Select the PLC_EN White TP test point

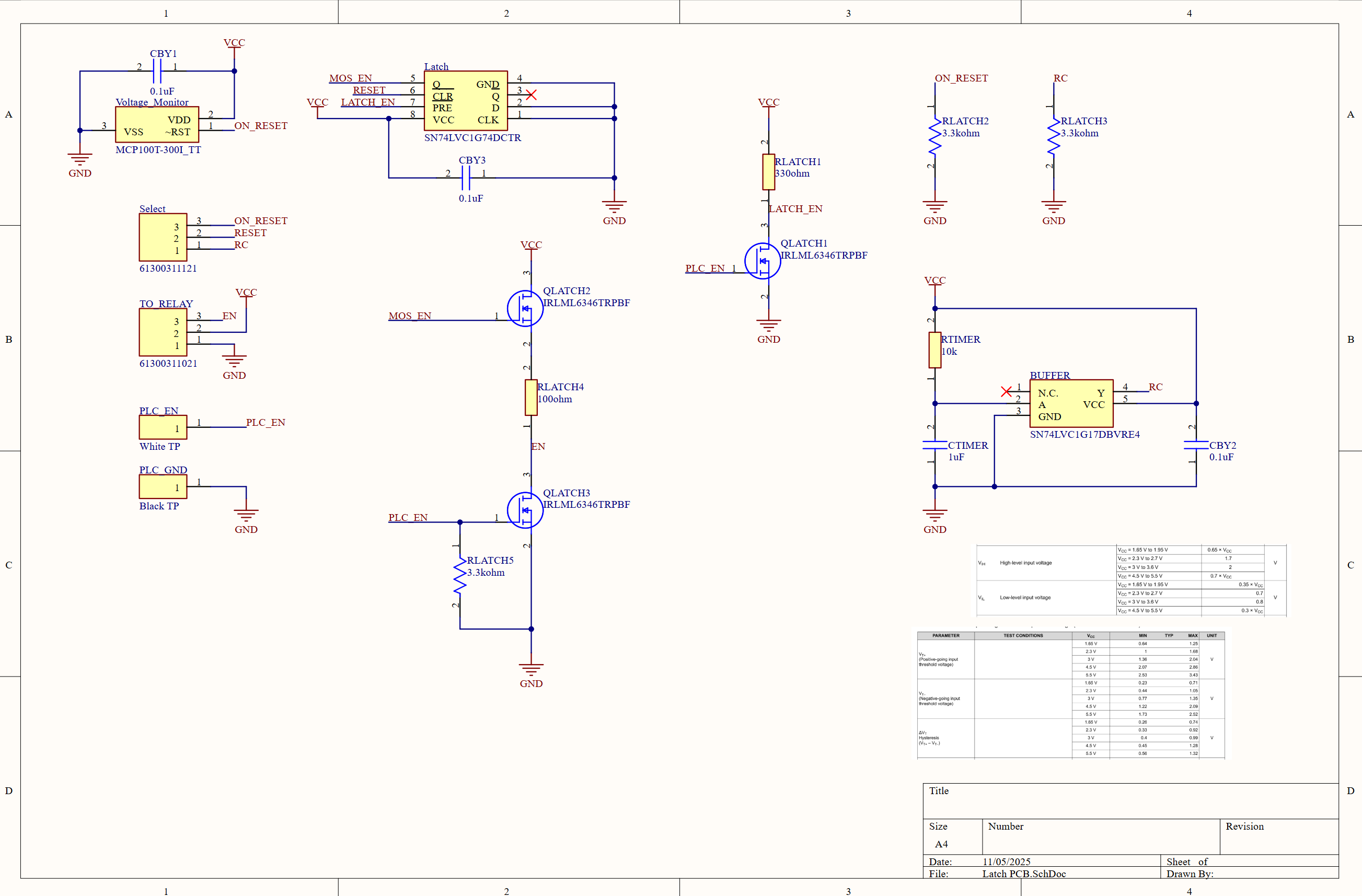point(163,427)
